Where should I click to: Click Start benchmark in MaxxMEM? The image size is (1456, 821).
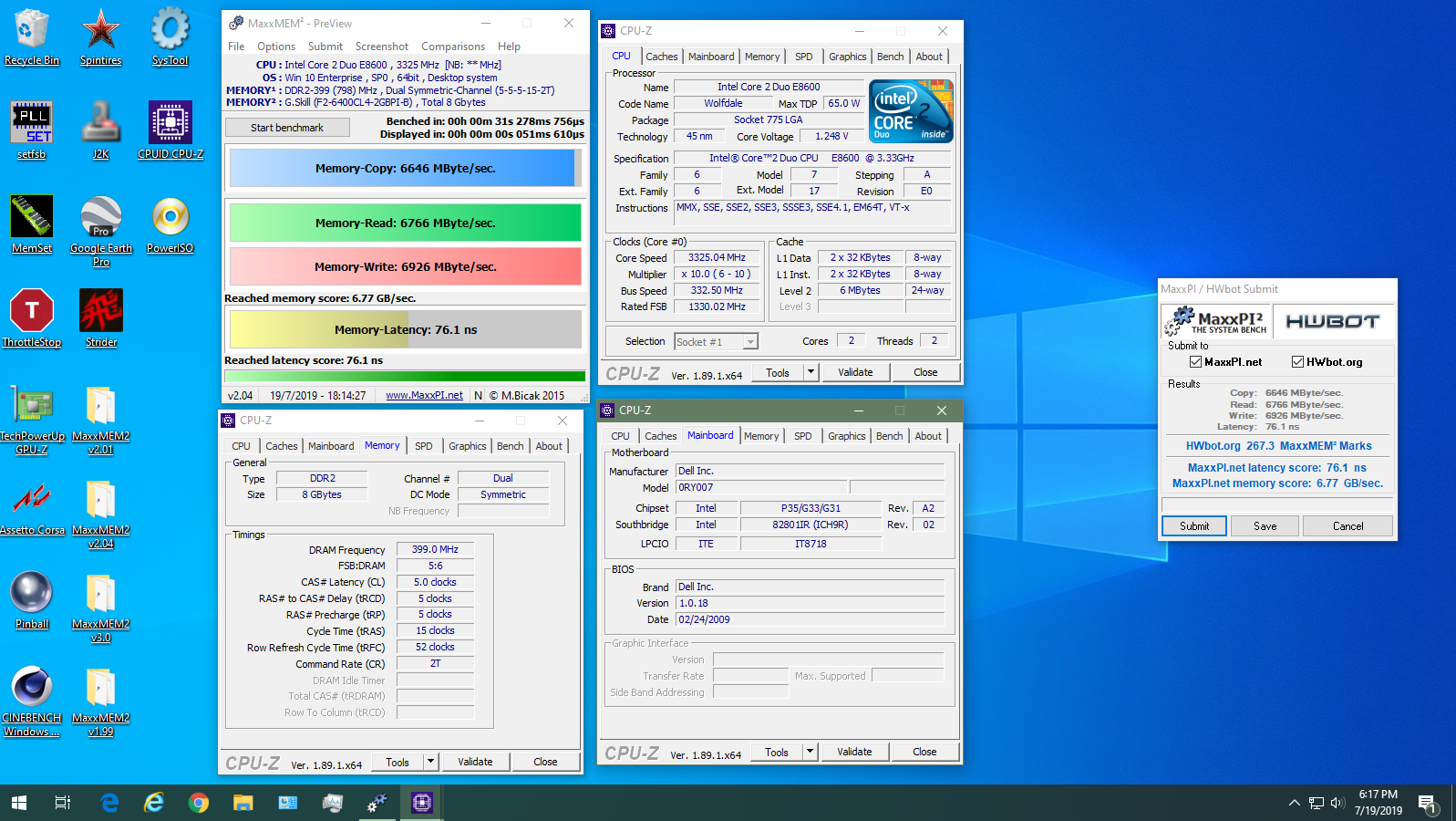287,128
